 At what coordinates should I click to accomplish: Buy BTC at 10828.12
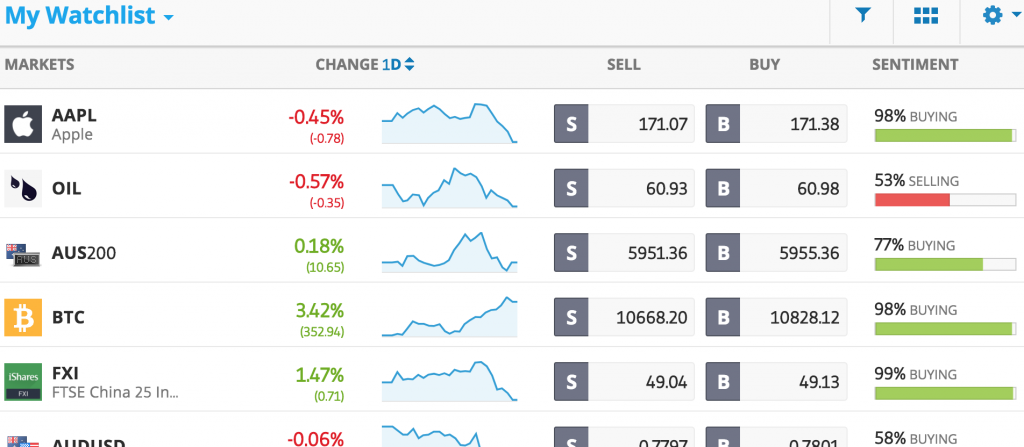(776, 318)
